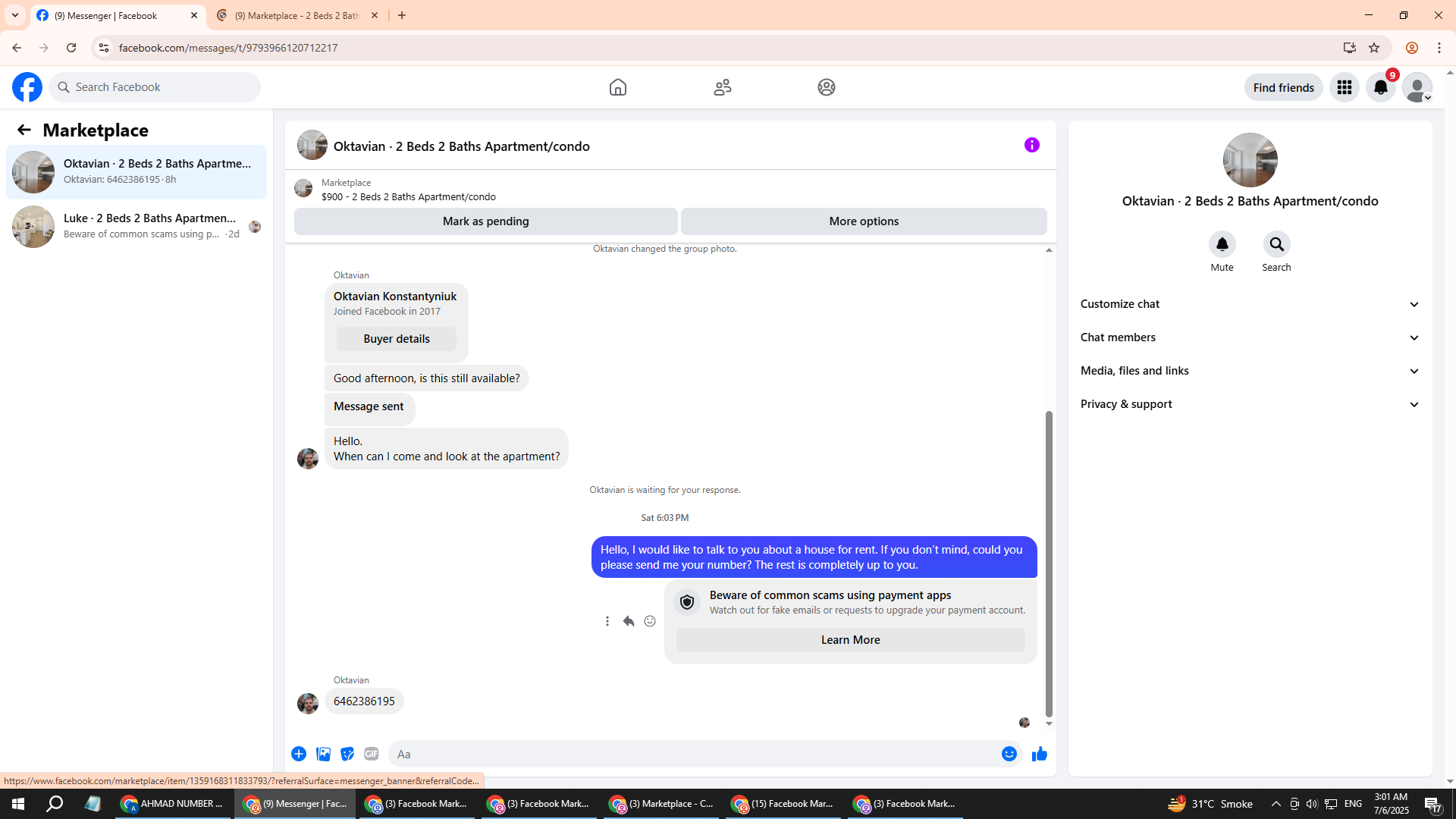Click the thumbs-up like send icon
The height and width of the screenshot is (819, 1456).
tap(1039, 754)
